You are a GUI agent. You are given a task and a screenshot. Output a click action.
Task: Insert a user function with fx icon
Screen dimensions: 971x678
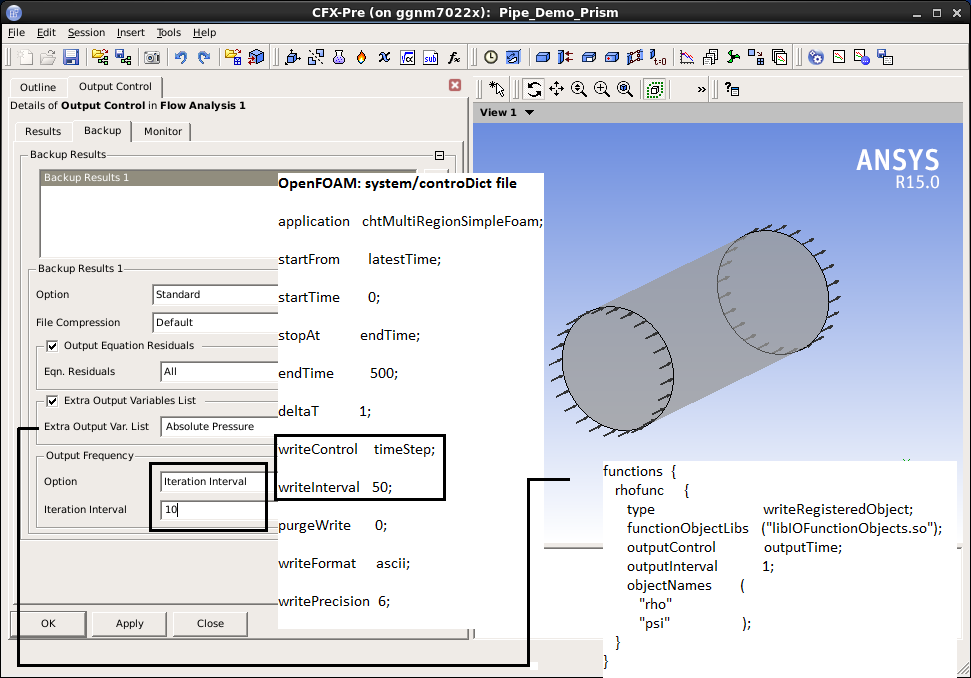point(454,58)
